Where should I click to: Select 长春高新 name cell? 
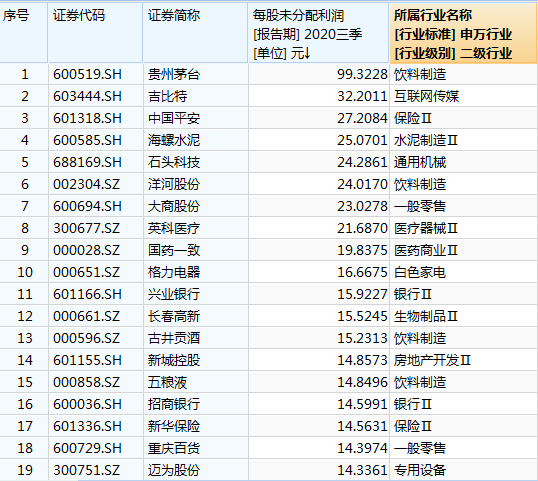(196, 316)
